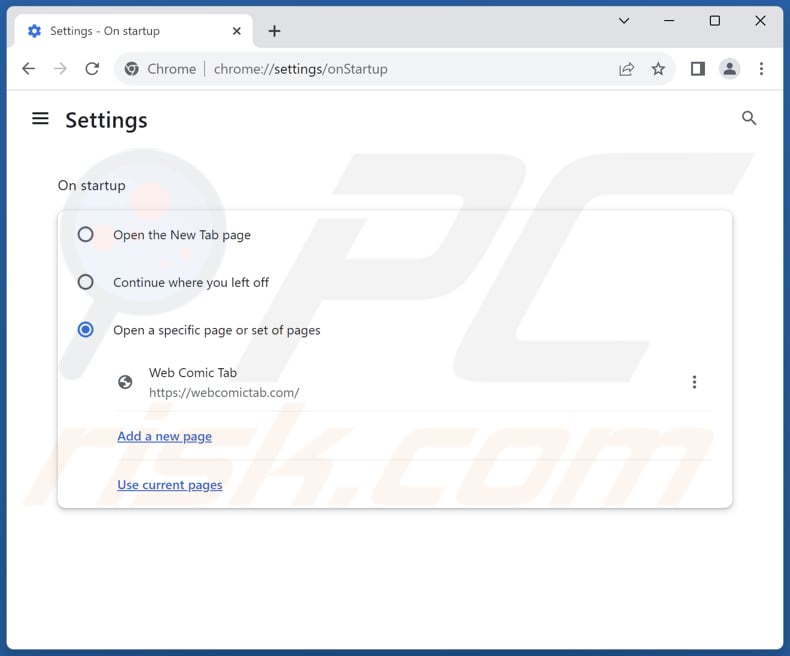Minimize the Chrome window
790x656 pixels.
point(669,21)
